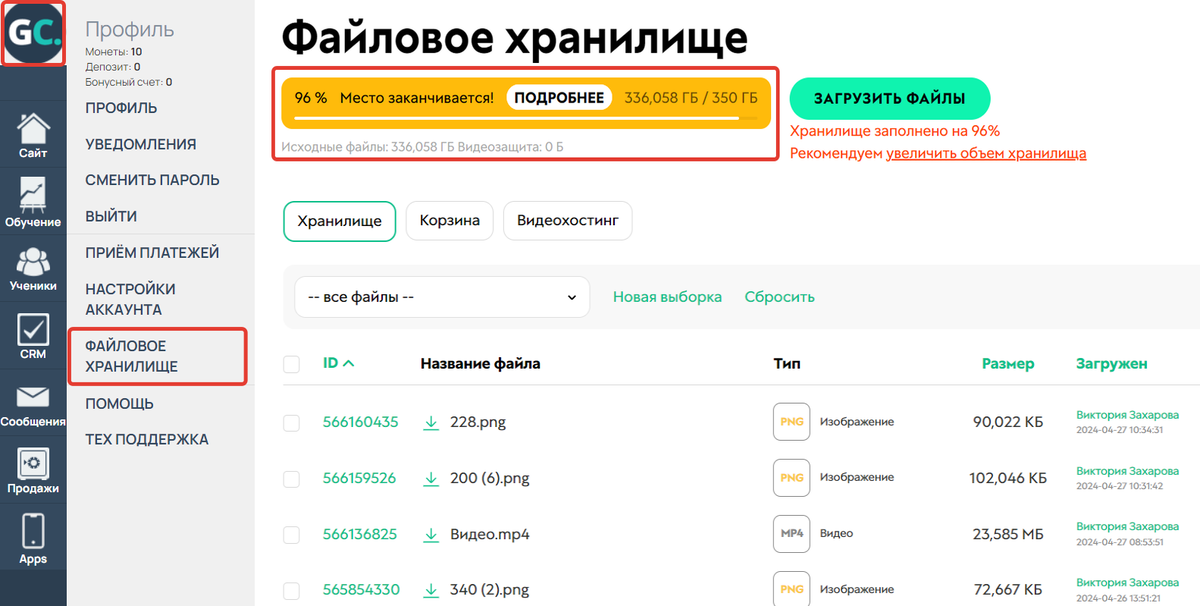Click the "Исходные файлы: 336,058 ГБ" text

[368, 148]
